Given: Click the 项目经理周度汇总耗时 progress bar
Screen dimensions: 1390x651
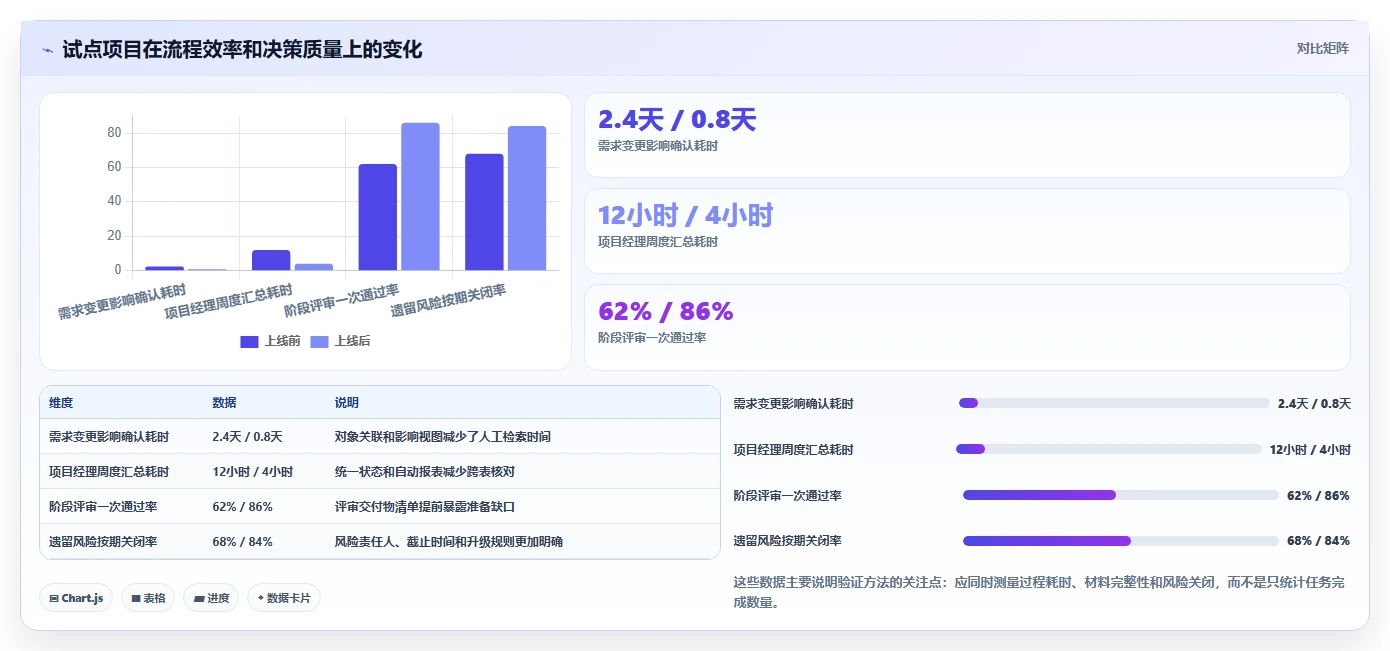Looking at the screenshot, I should tap(1109, 449).
